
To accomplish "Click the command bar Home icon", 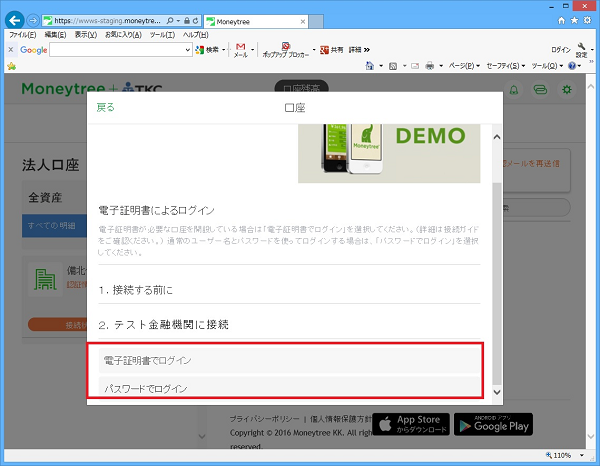I will pos(370,66).
